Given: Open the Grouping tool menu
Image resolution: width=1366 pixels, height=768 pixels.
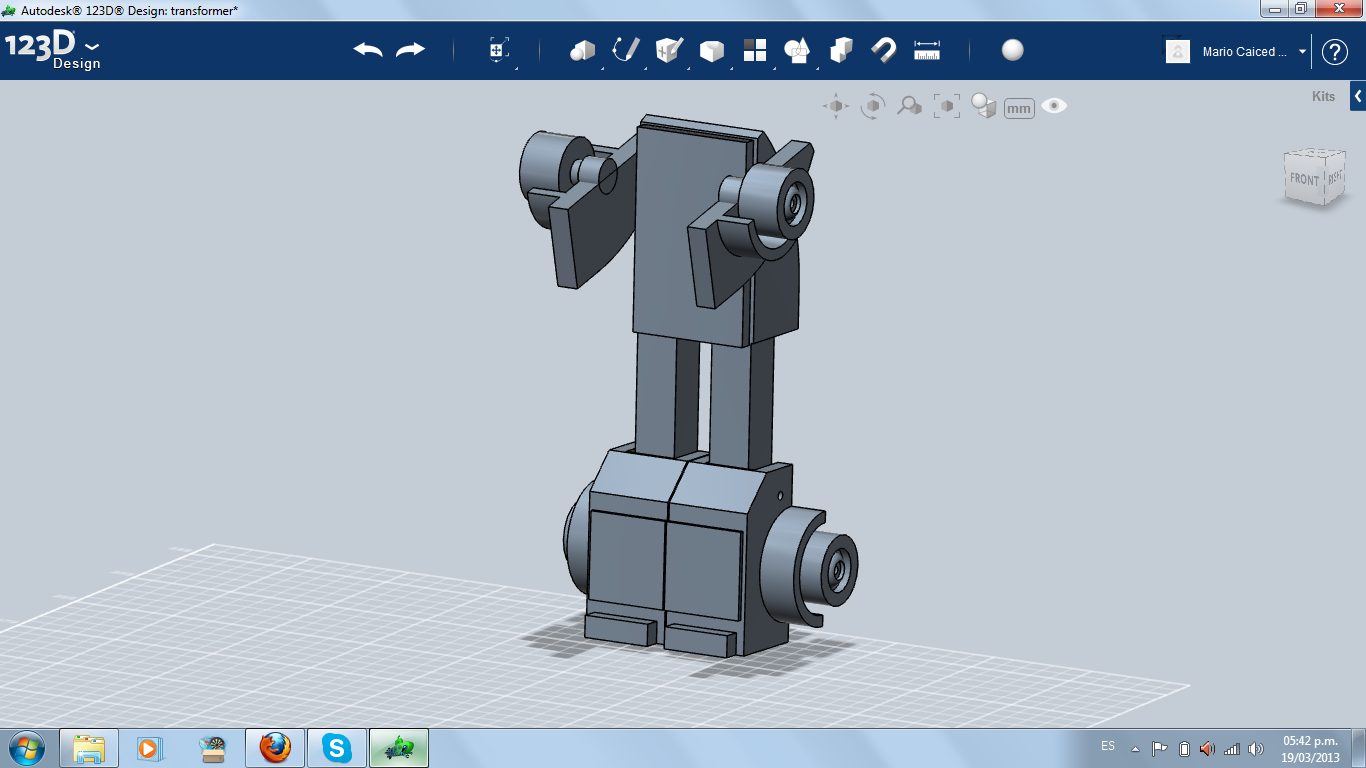Looking at the screenshot, I should pyautogui.click(x=797, y=50).
